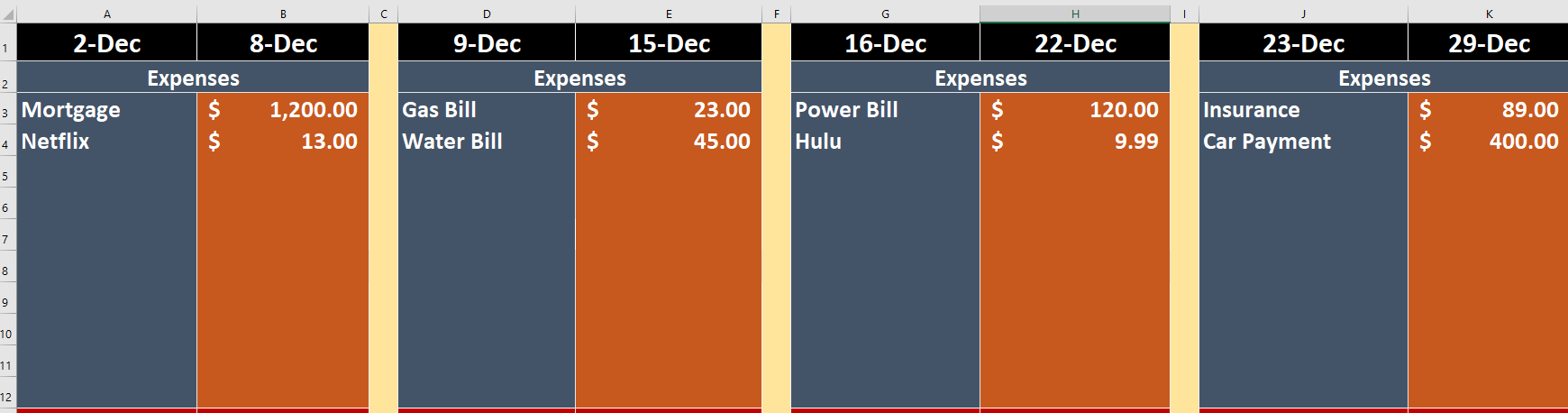This screenshot has height=413, width=1568.
Task: Click the Car Payment cell
Action: [1304, 141]
